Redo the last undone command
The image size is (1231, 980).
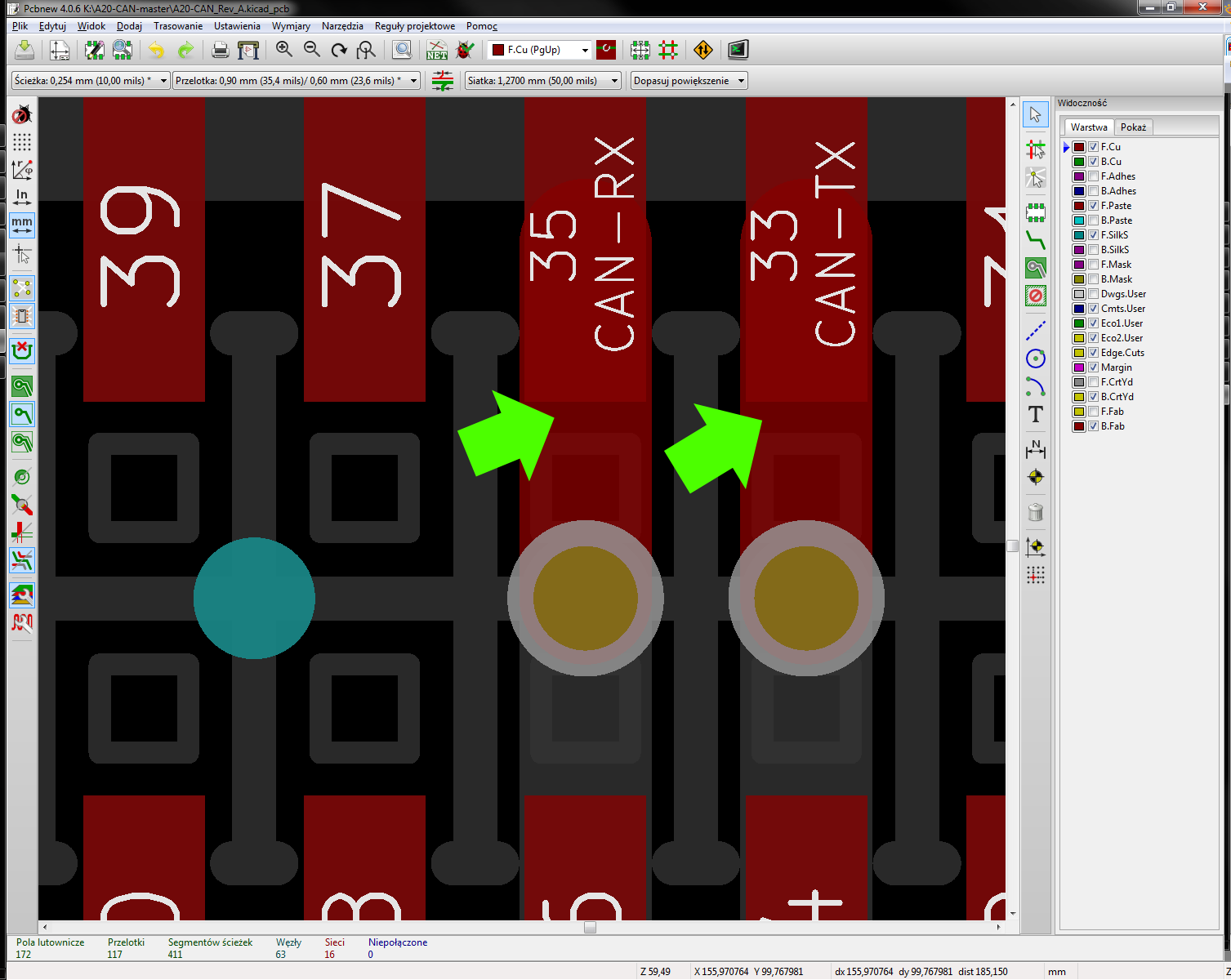pos(185,50)
